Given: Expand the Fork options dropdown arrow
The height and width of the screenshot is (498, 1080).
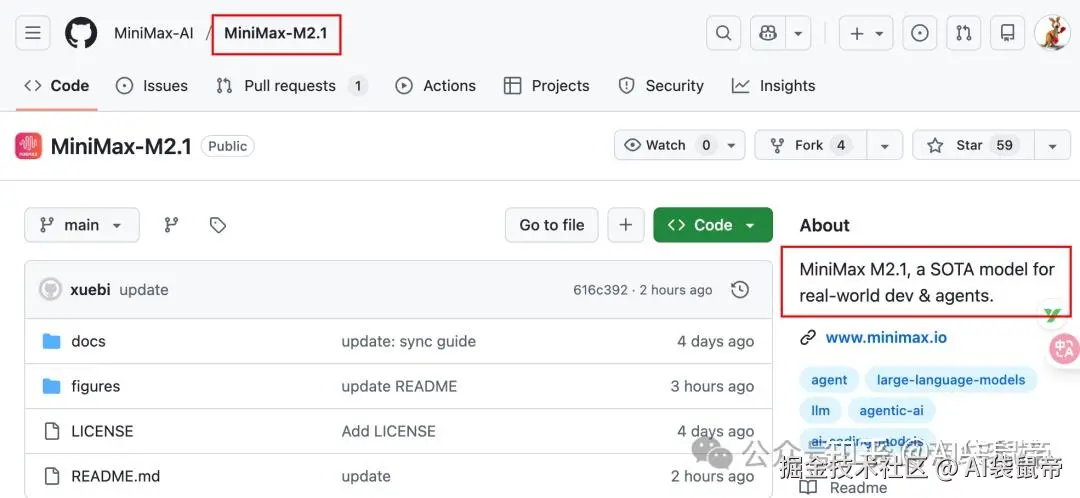Looking at the screenshot, I should pos(884,145).
